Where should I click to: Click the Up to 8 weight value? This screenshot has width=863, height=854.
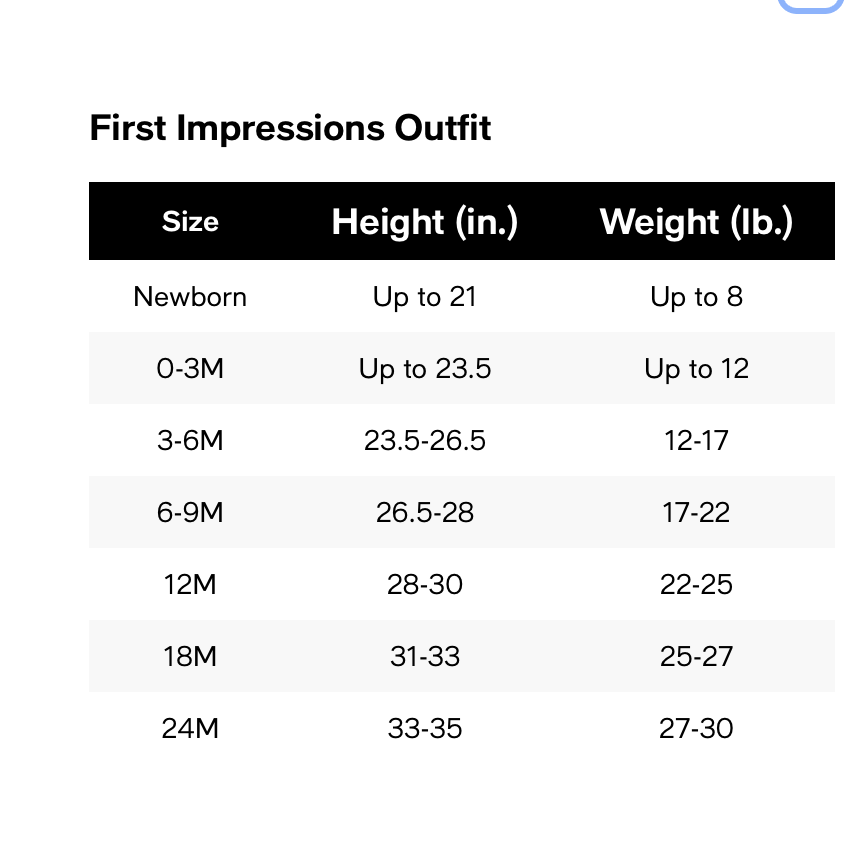coord(696,298)
